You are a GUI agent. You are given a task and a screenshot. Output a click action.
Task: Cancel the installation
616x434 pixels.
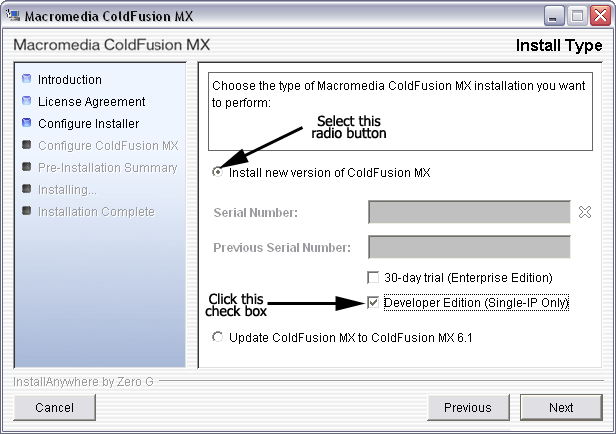pos(54,407)
